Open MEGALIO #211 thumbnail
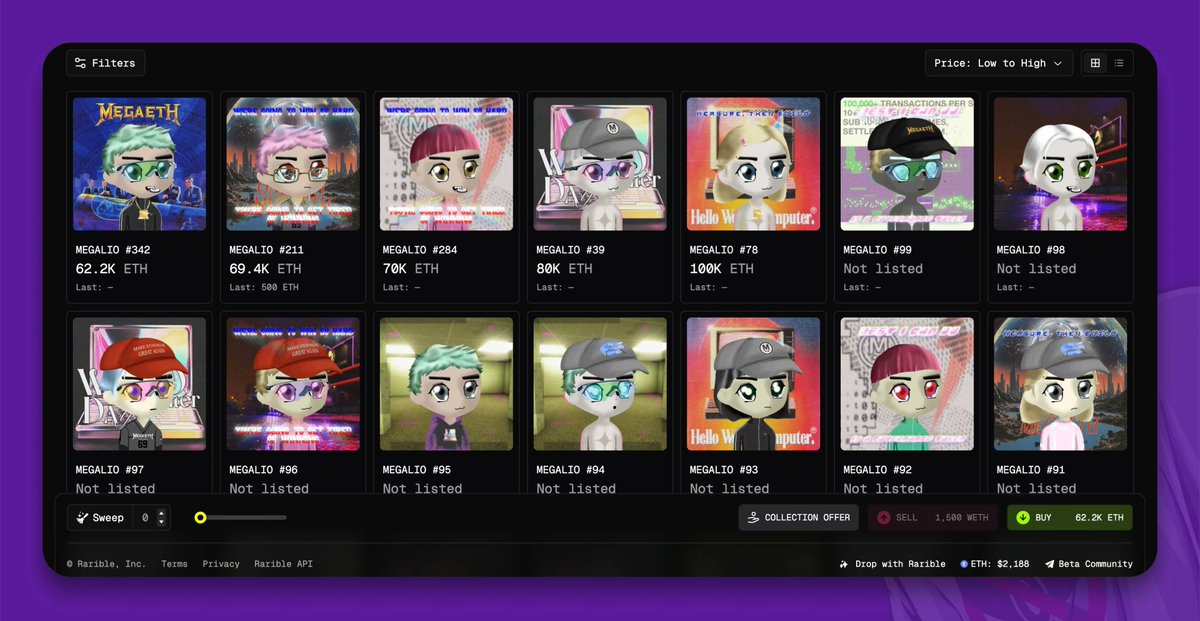Viewport: 1200px width, 621px height. tap(293, 164)
